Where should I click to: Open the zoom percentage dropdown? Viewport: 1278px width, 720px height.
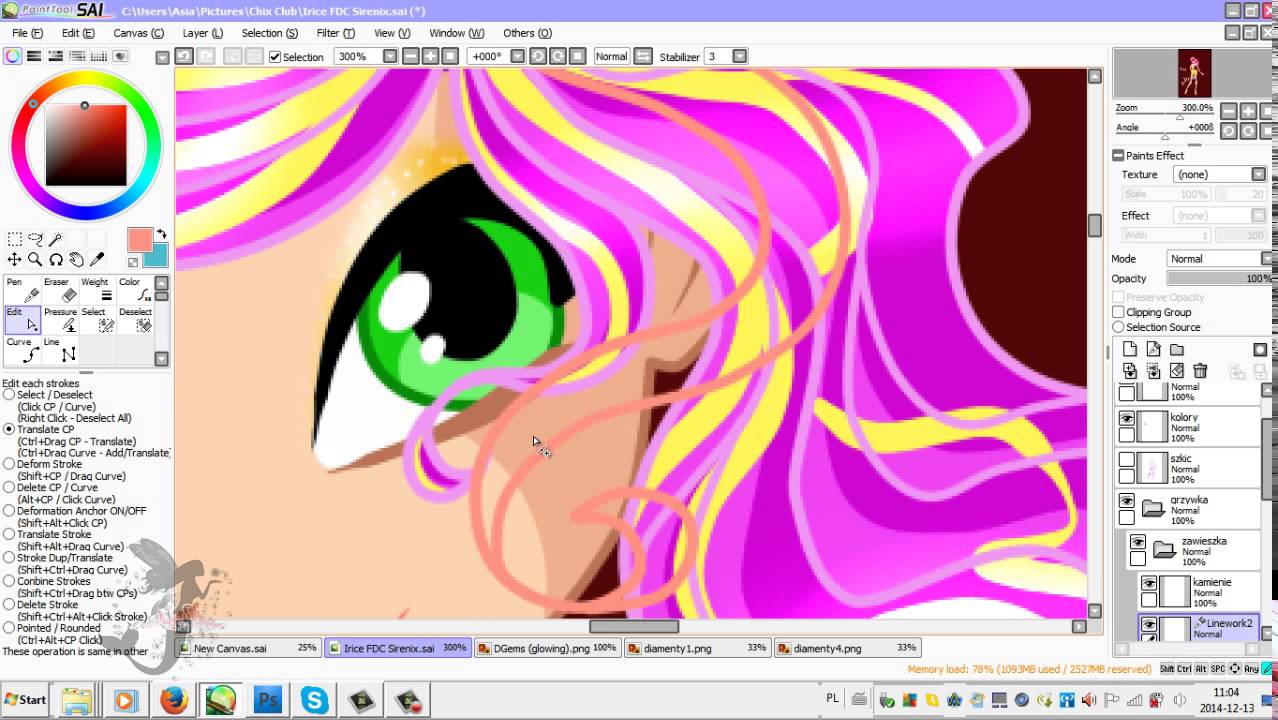click(390, 56)
